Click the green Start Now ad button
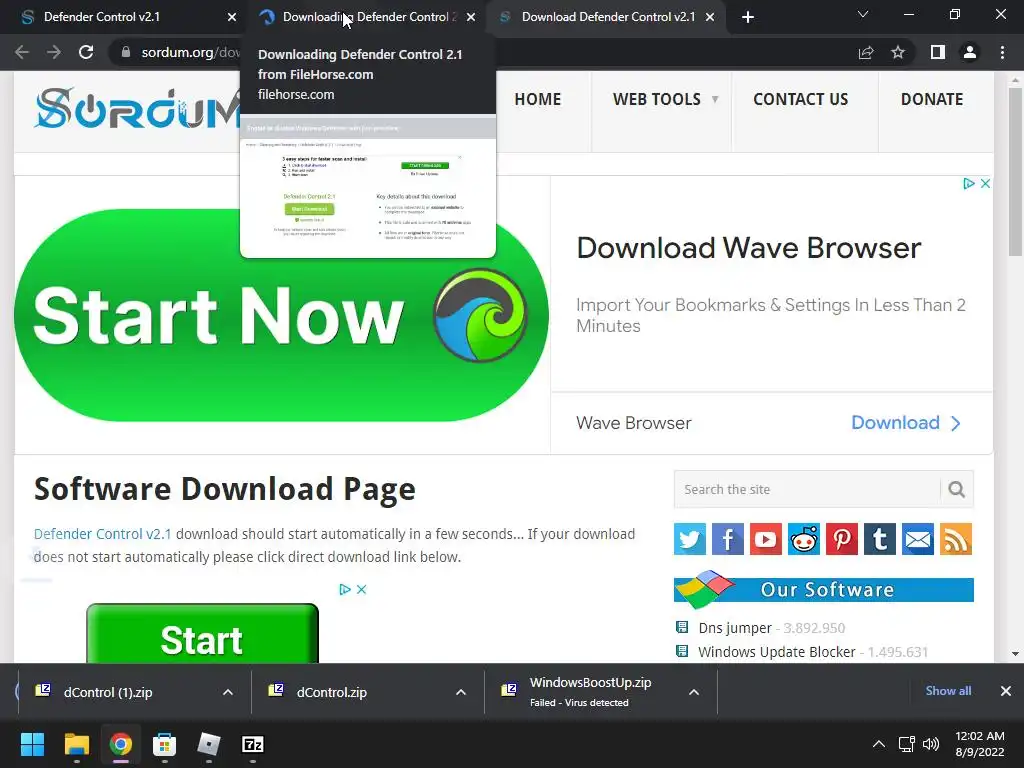Screen dimensions: 1024x768 click(281, 315)
